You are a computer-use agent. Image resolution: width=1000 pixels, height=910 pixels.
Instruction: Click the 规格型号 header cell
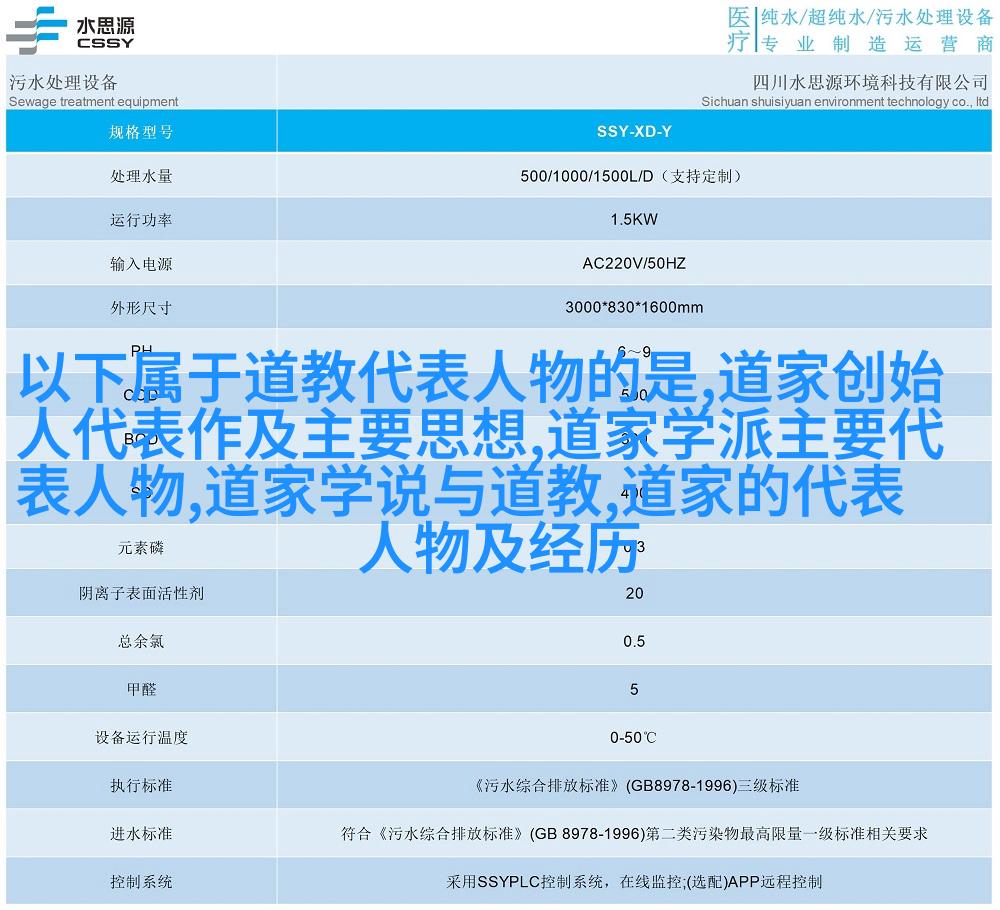141,132
